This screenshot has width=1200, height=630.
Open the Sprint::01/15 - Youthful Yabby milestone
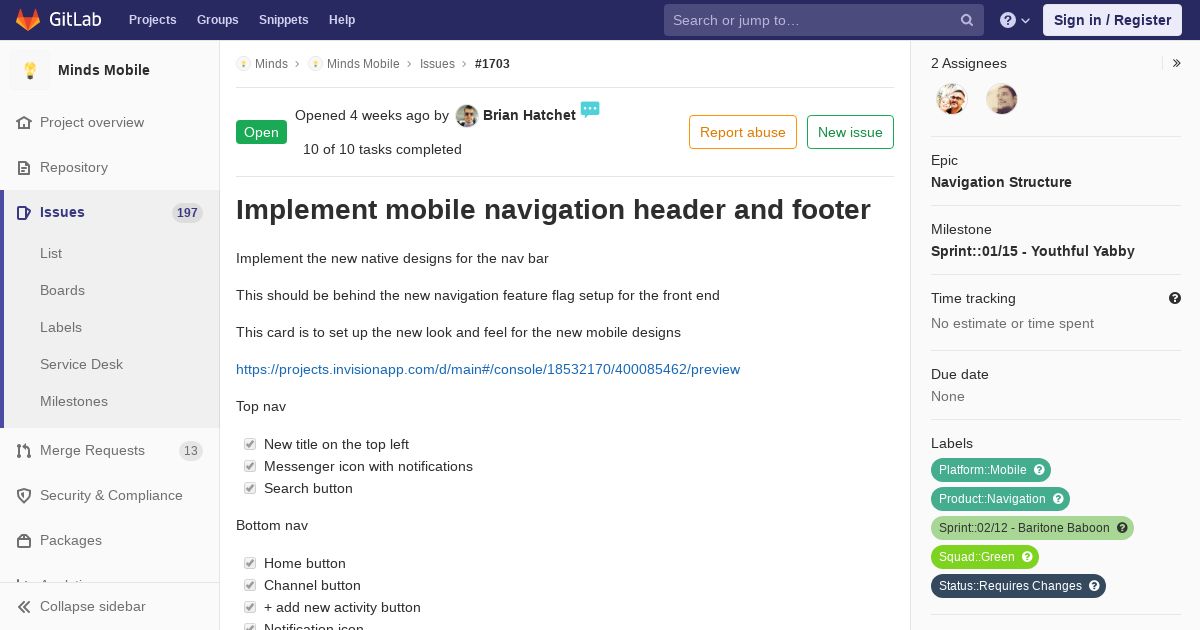pyautogui.click(x=1033, y=251)
